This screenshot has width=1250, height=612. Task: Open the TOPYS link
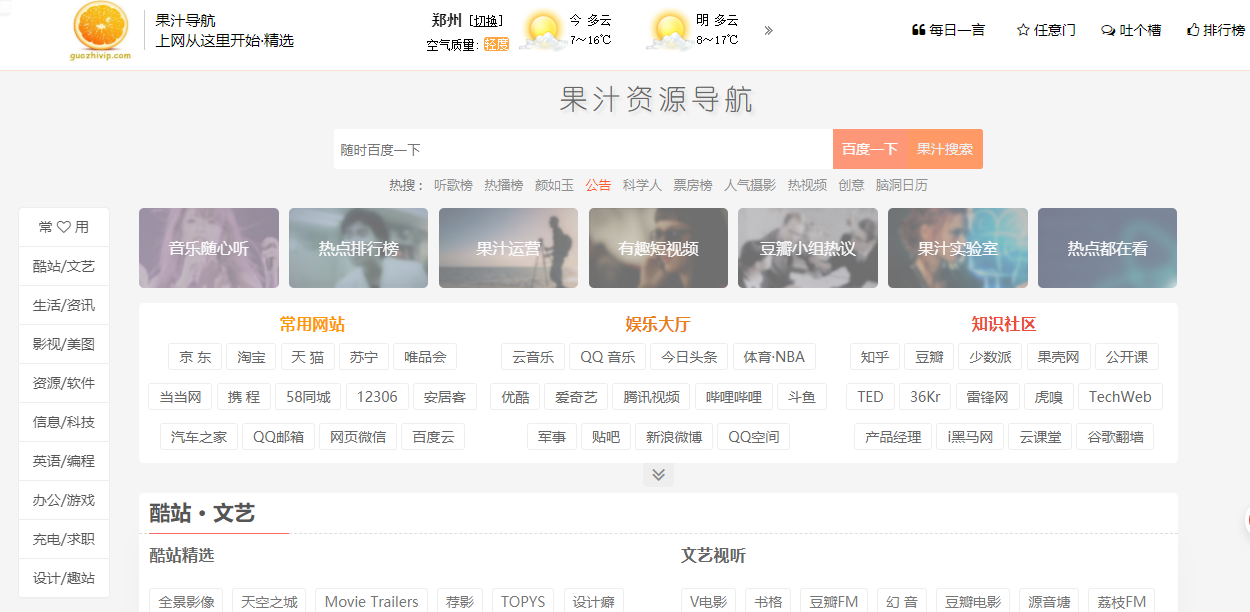[x=523, y=602]
